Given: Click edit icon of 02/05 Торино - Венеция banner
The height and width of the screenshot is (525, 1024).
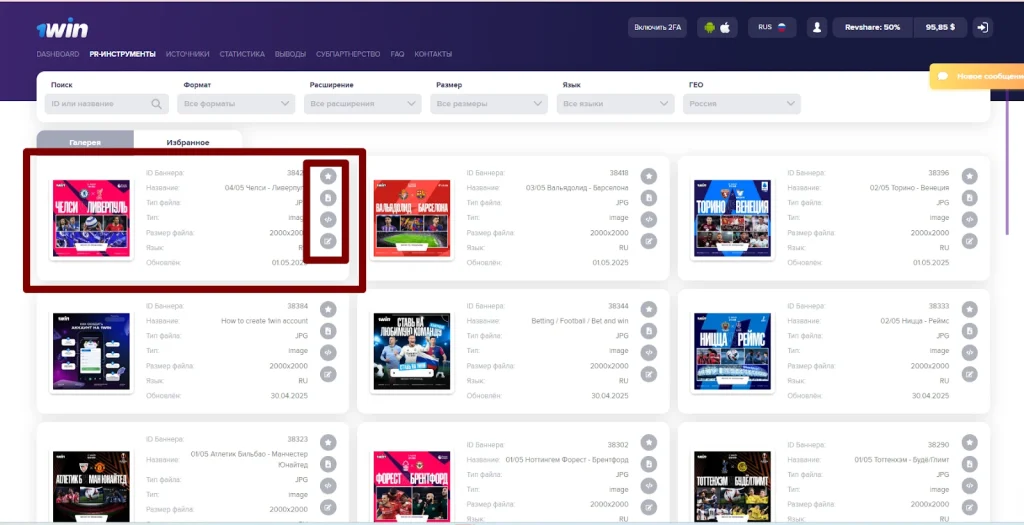Looking at the screenshot, I should pyautogui.click(x=970, y=241).
